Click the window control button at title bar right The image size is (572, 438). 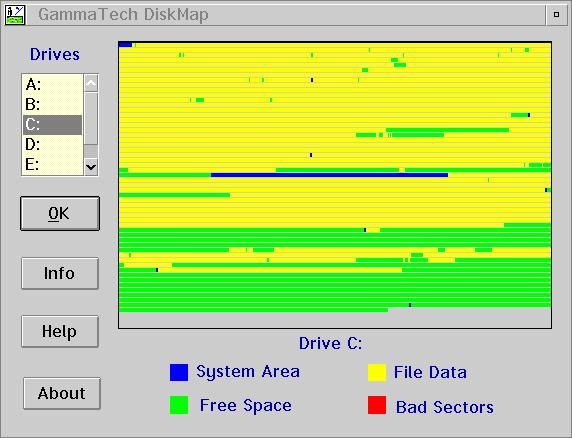click(556, 15)
